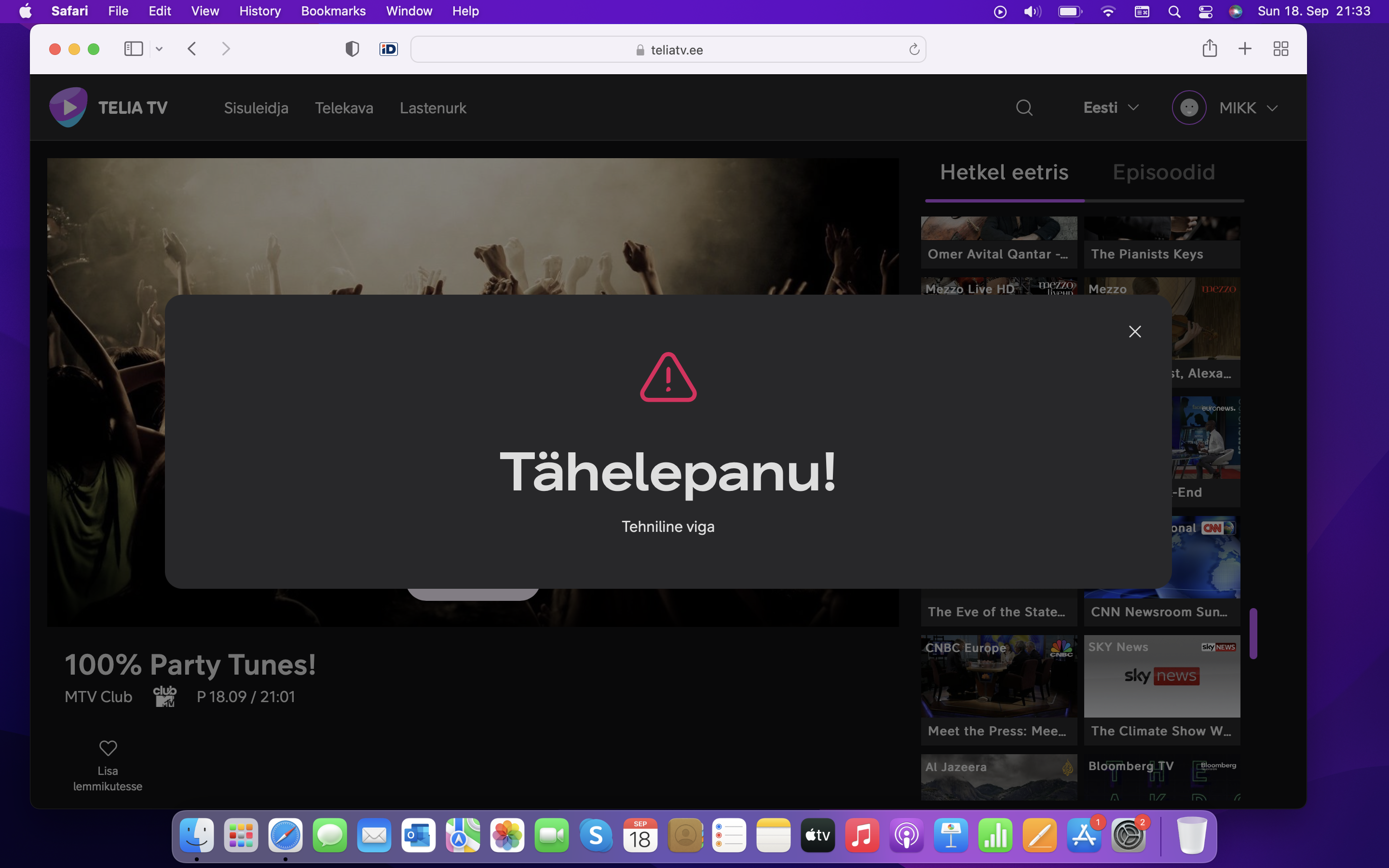The height and width of the screenshot is (868, 1389).
Task: Open the Bookmarks menu
Action: tap(333, 11)
